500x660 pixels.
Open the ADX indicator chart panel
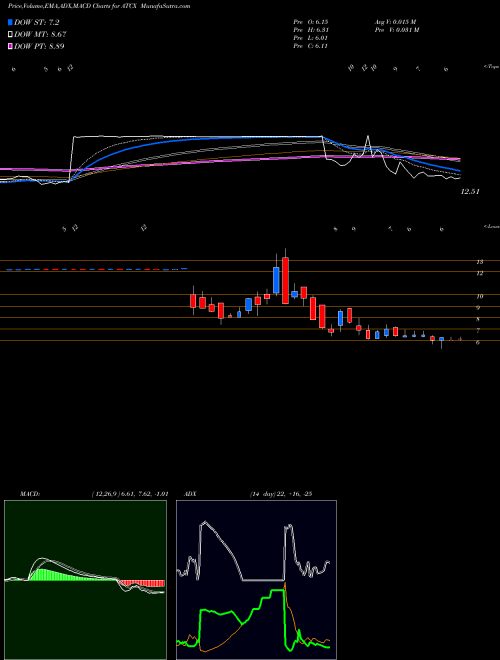(256, 580)
